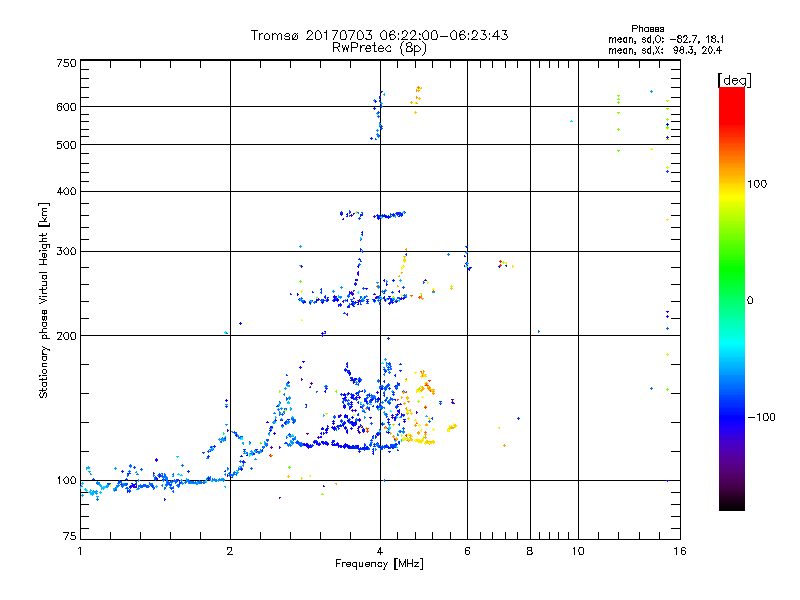Click the y-axis tick label '500'
The width and height of the screenshot is (800, 600).
pos(66,145)
